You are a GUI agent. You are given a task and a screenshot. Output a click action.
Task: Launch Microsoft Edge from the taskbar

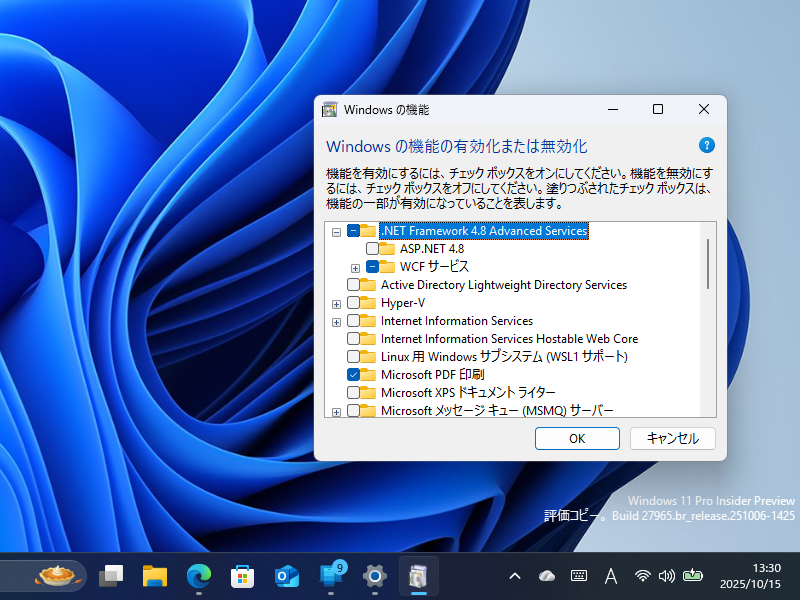[198, 576]
